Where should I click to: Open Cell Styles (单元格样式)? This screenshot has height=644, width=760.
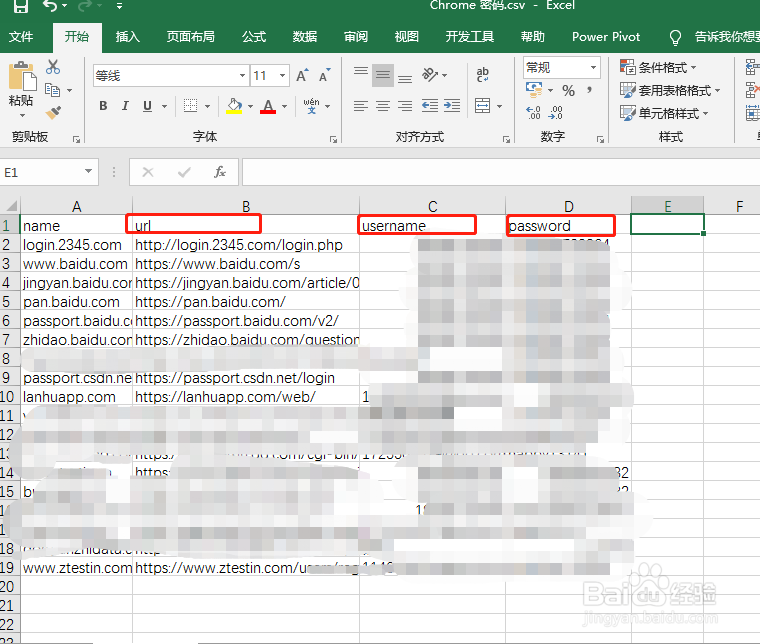pyautogui.click(x=664, y=113)
